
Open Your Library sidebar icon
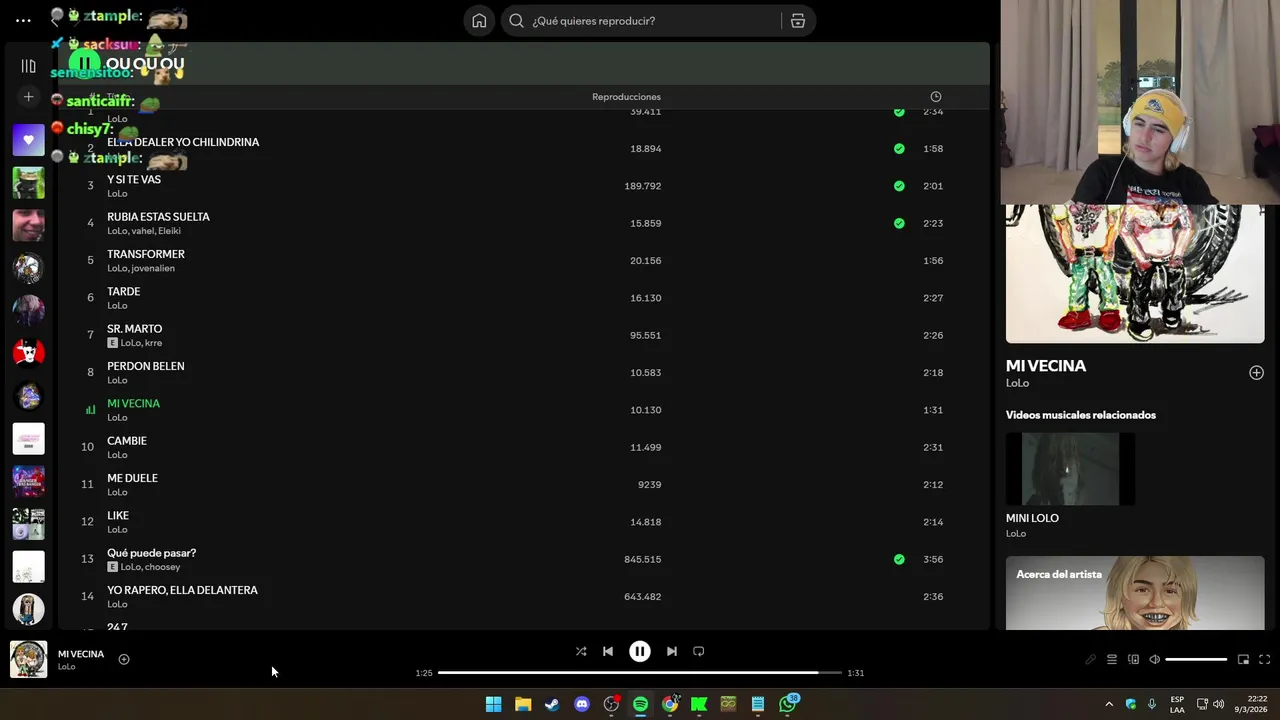[28, 66]
